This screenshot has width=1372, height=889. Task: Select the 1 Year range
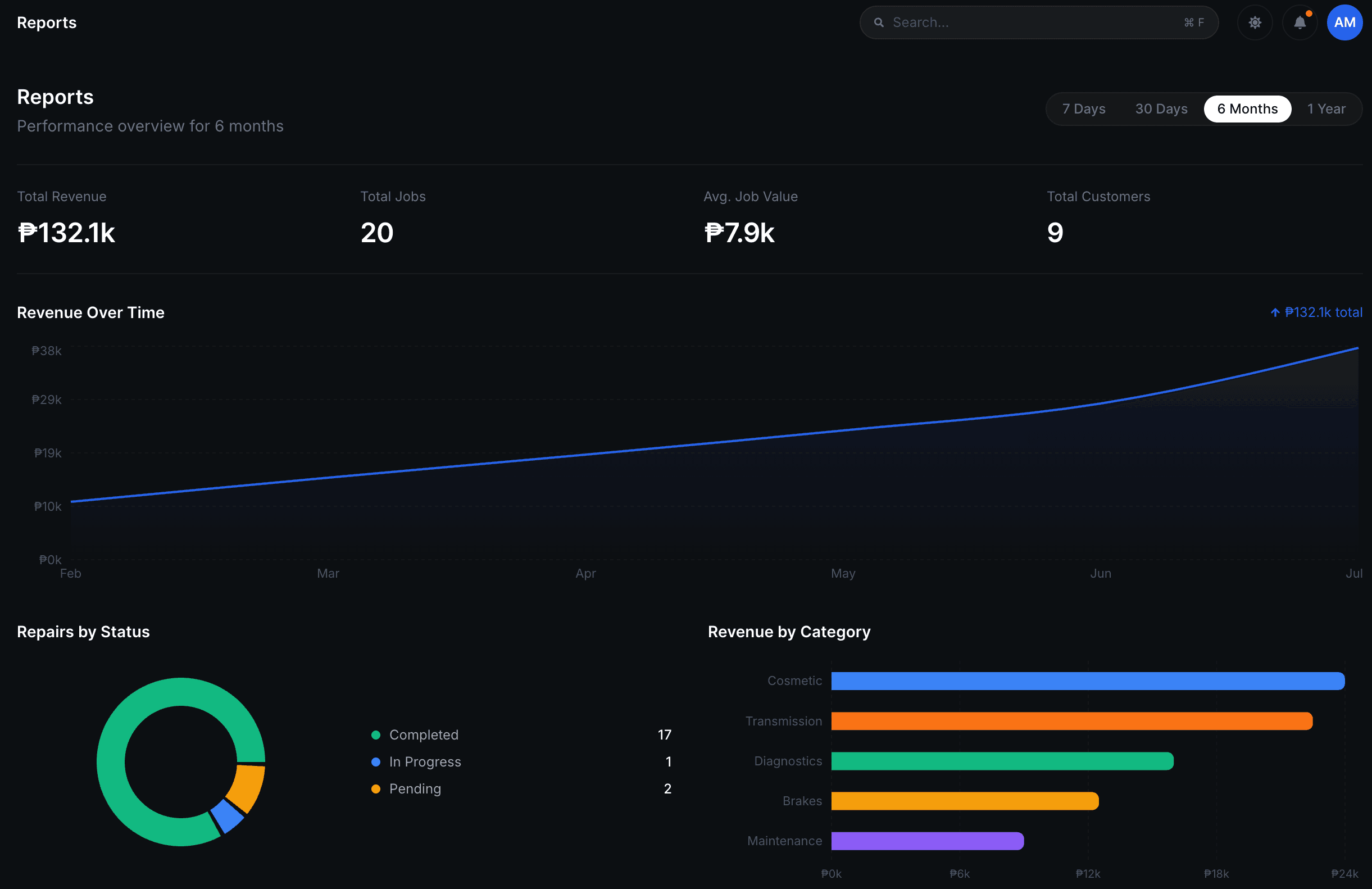point(1325,109)
